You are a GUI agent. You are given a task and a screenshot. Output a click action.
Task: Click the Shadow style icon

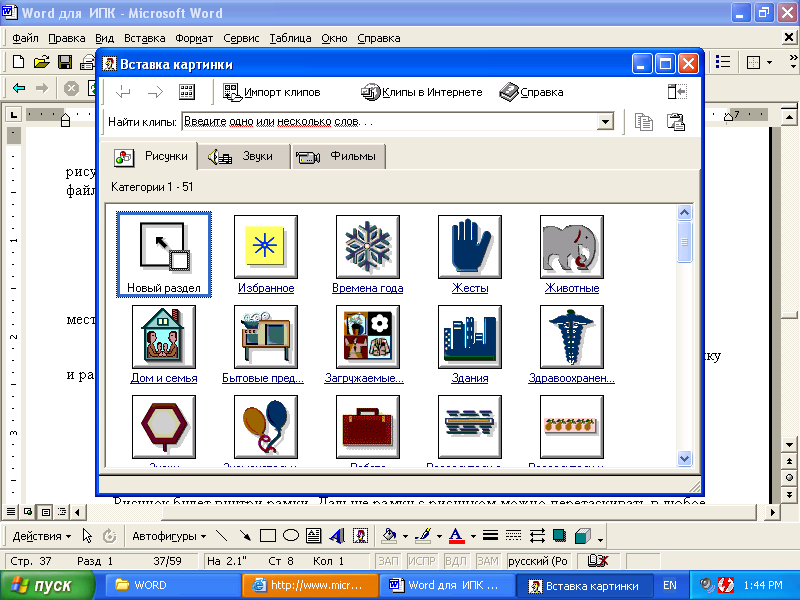pos(560,536)
